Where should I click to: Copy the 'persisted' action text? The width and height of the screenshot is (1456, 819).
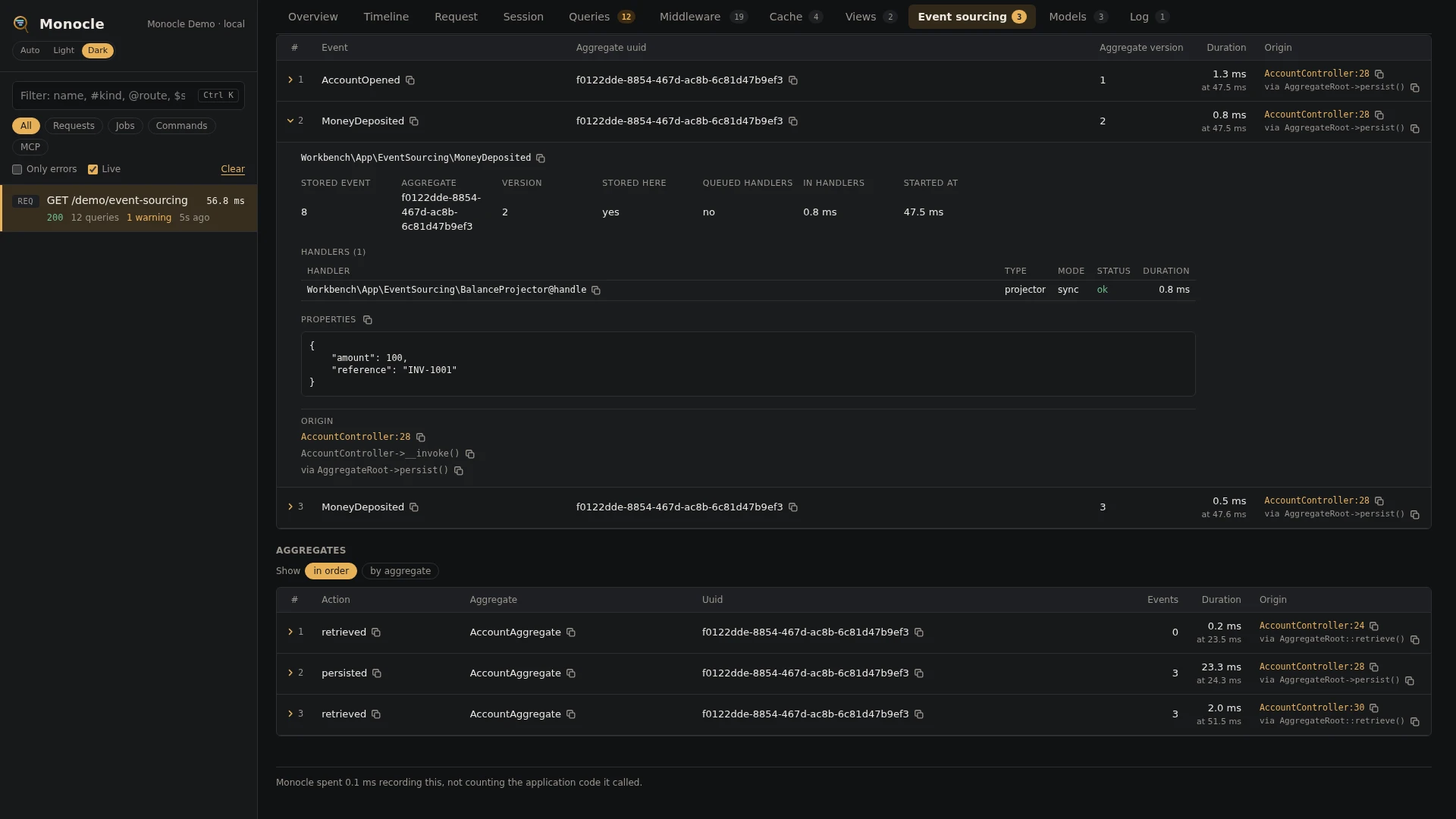[x=377, y=673]
